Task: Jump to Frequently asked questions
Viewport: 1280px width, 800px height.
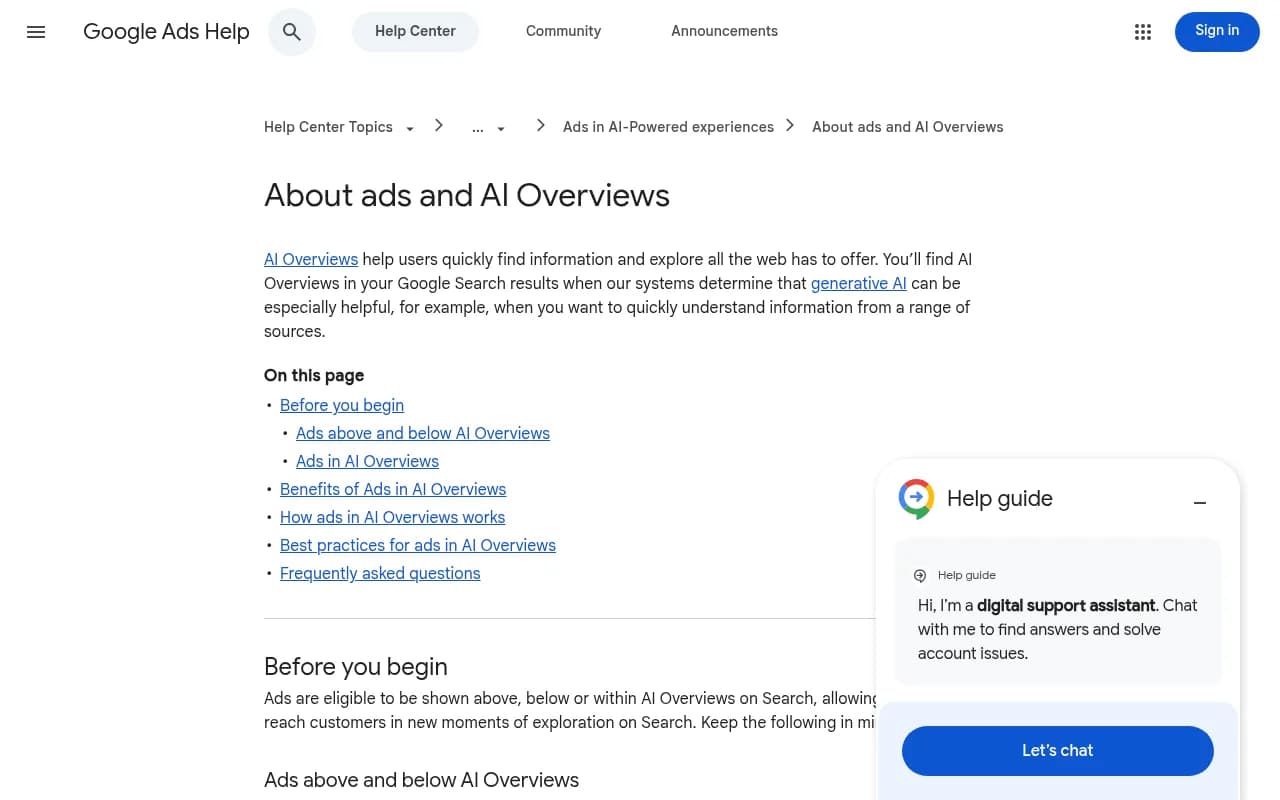Action: 380,573
